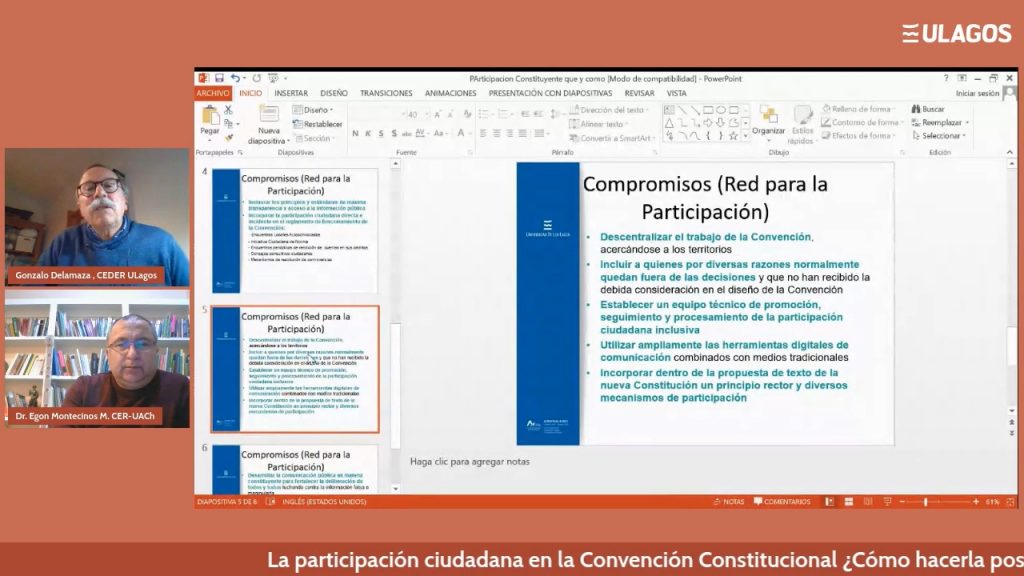Toggle normal view button in status bar
Viewport: 1024px width, 576px height.
828,502
